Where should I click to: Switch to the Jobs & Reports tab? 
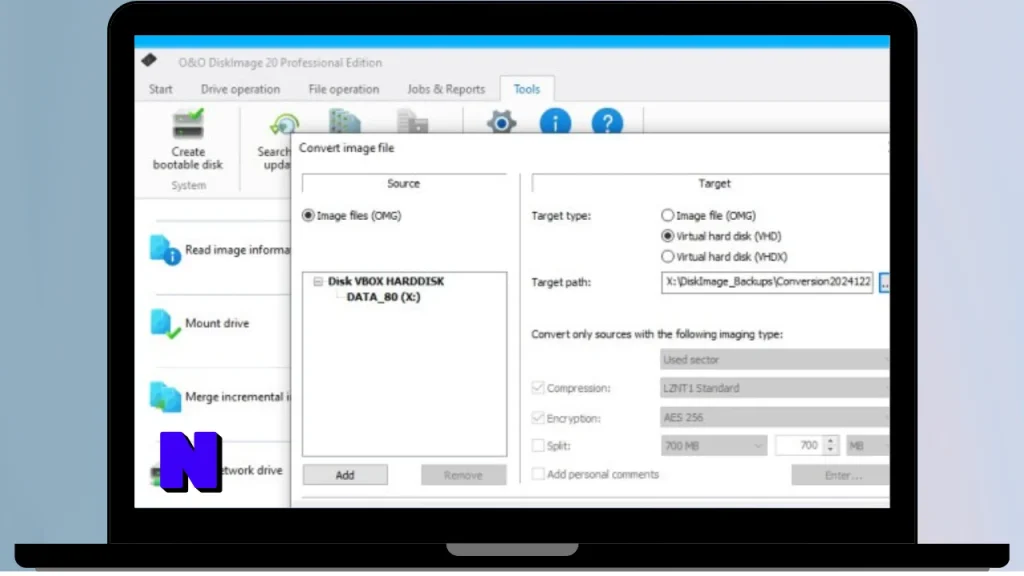446,89
